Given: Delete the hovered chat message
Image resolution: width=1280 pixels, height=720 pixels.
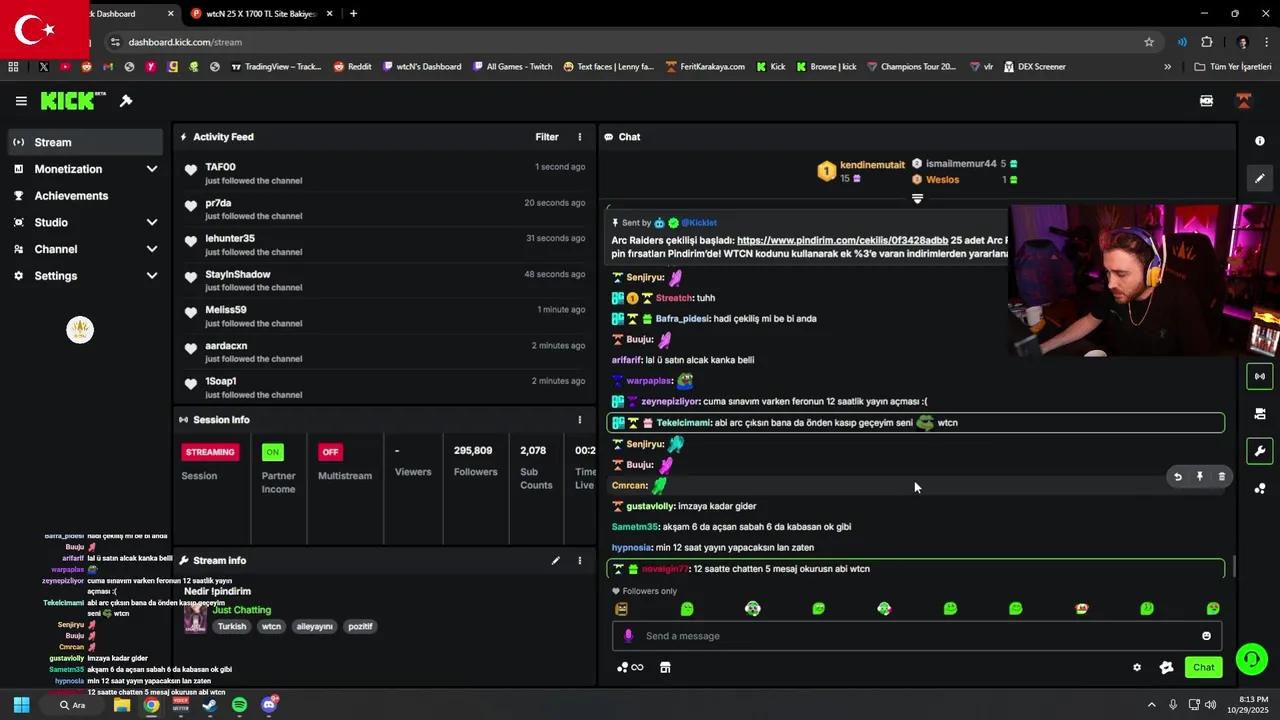Looking at the screenshot, I should point(1222,477).
